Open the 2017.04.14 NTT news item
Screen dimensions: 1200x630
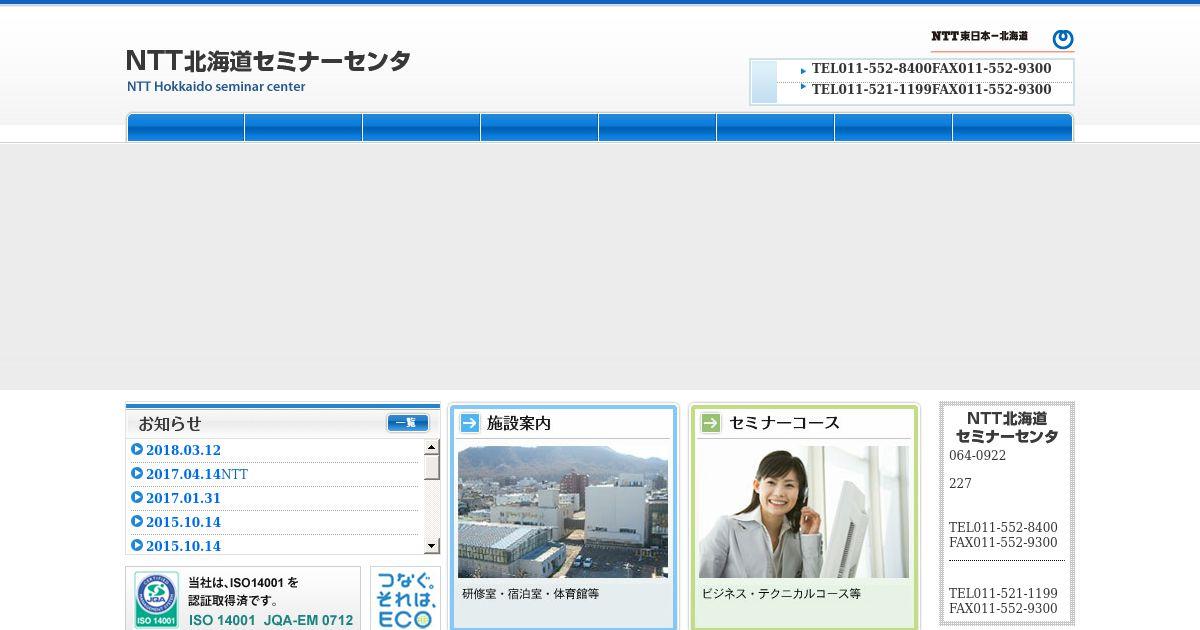197,474
